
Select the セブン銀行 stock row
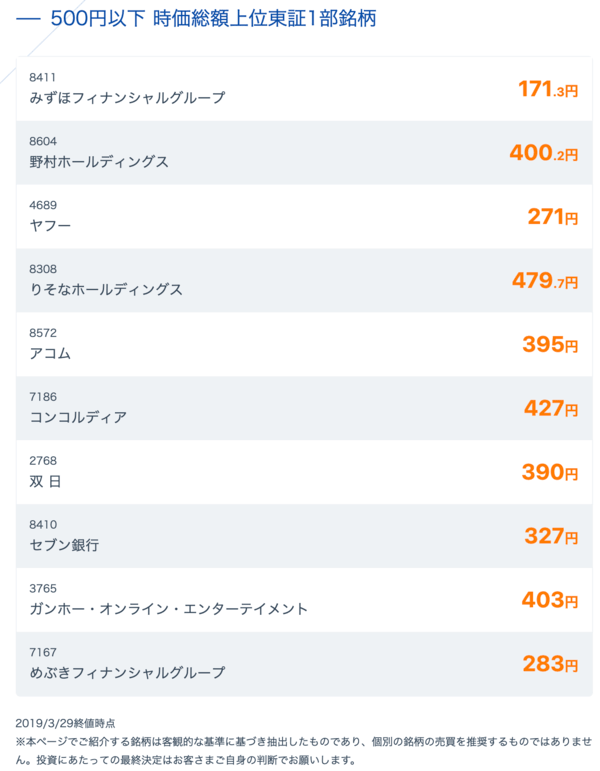tap(304, 536)
